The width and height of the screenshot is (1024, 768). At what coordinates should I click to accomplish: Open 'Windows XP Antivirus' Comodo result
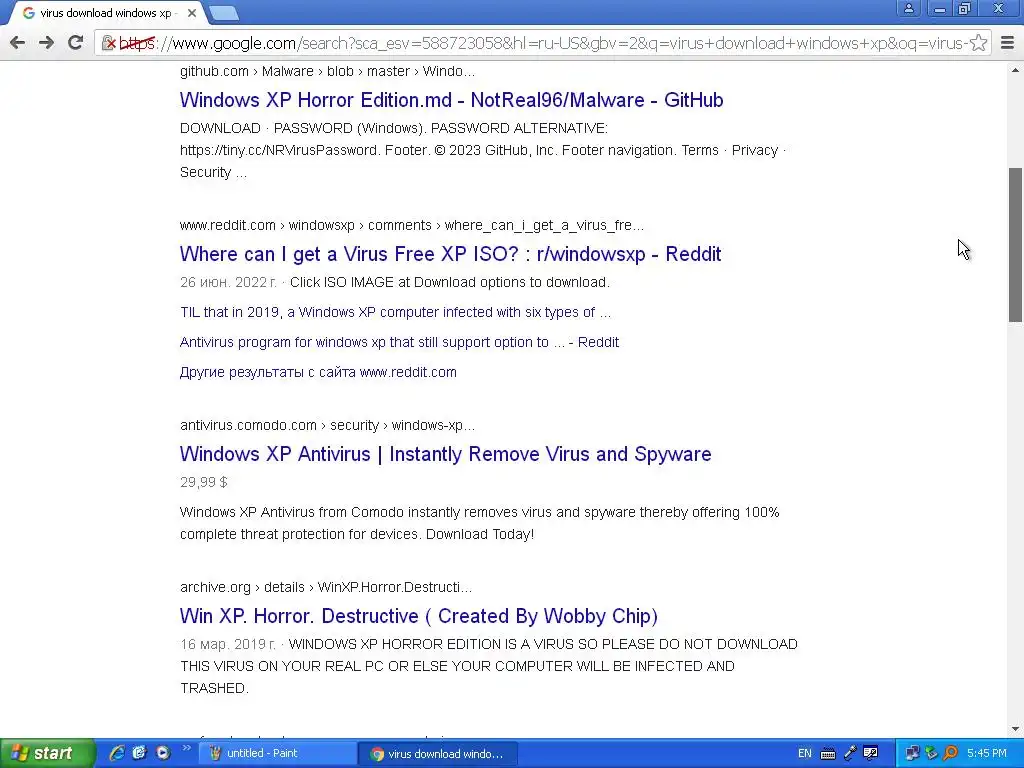[445, 454]
